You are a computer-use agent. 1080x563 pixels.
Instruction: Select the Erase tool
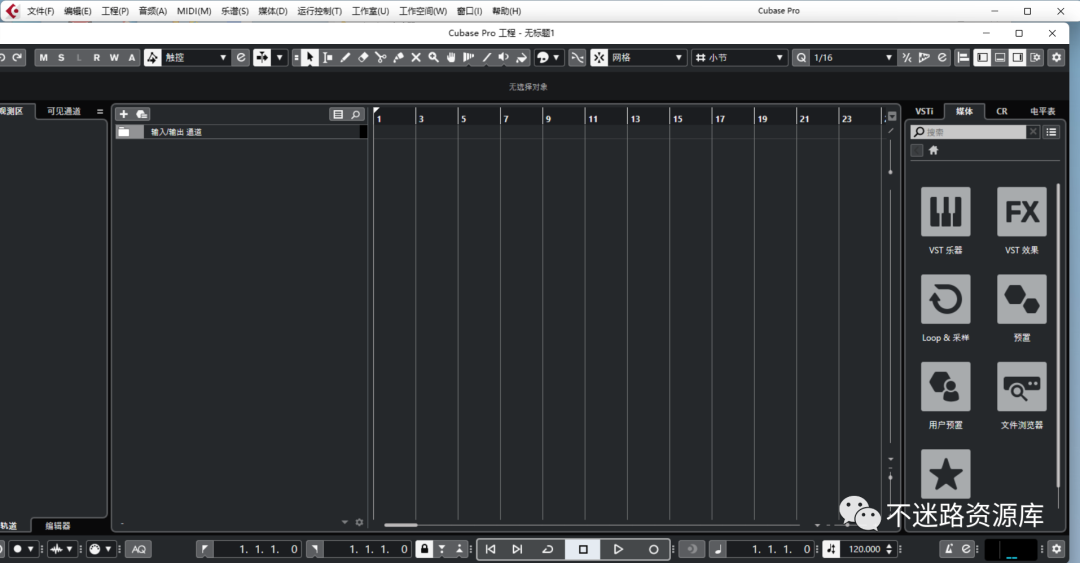(363, 57)
